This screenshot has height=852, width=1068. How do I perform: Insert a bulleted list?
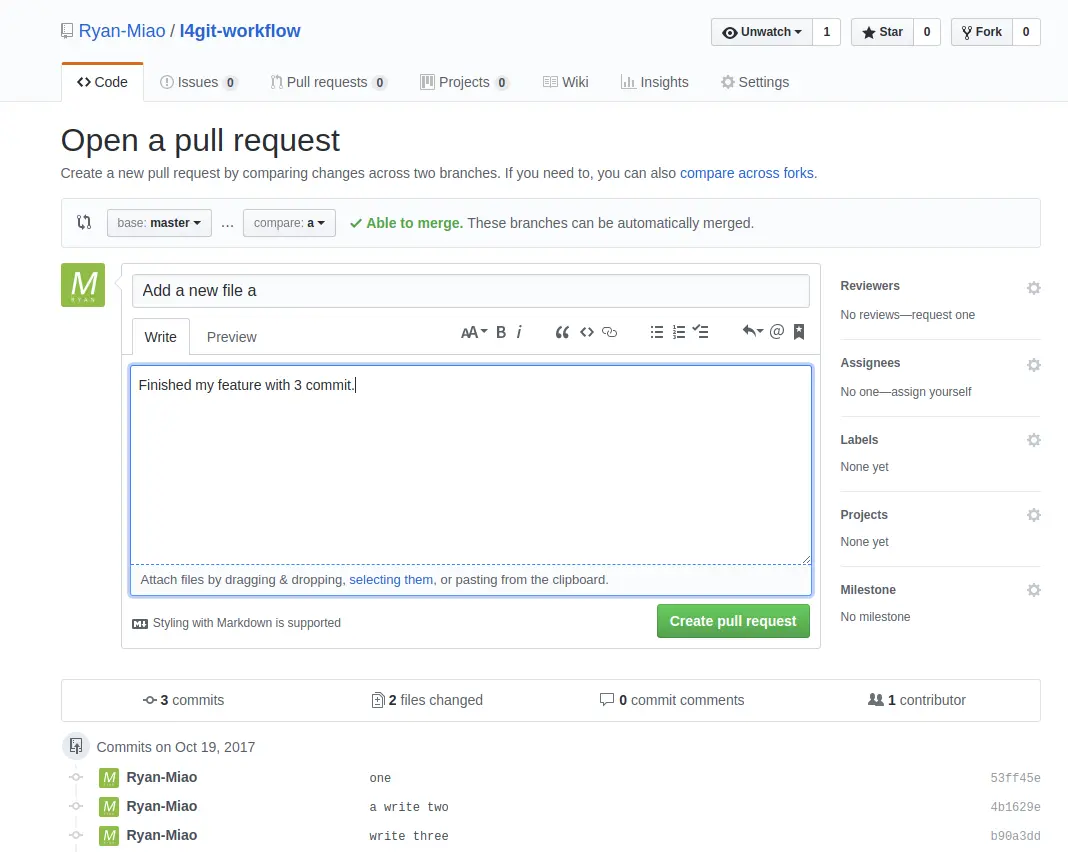point(657,332)
